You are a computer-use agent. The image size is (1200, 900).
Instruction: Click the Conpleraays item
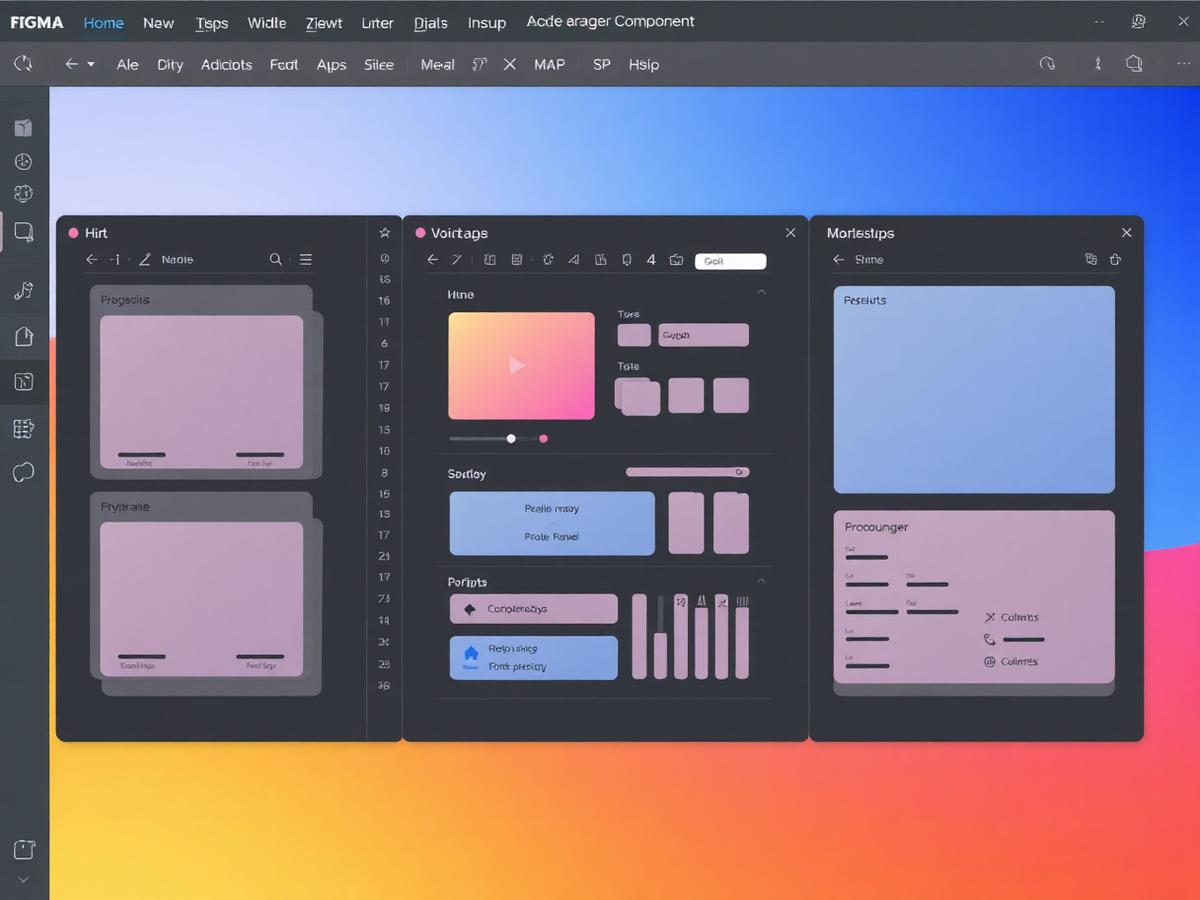(x=533, y=608)
